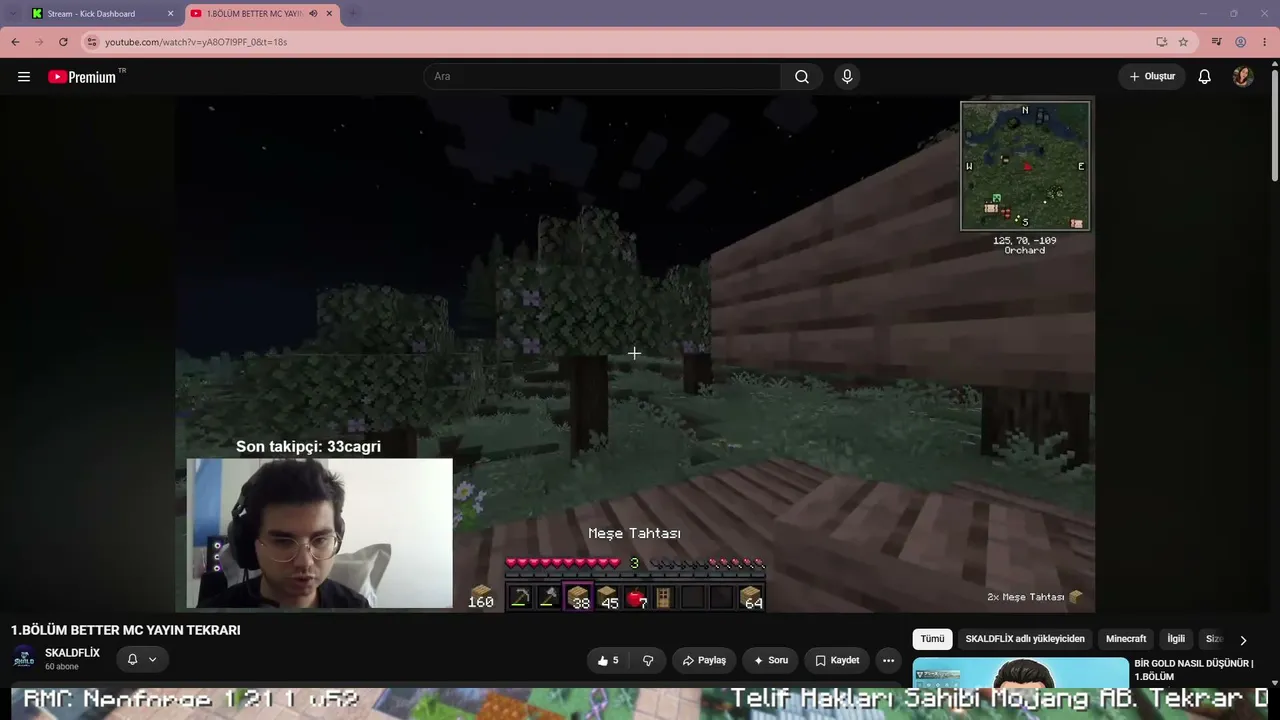Open a new browser tab

click(x=352, y=14)
